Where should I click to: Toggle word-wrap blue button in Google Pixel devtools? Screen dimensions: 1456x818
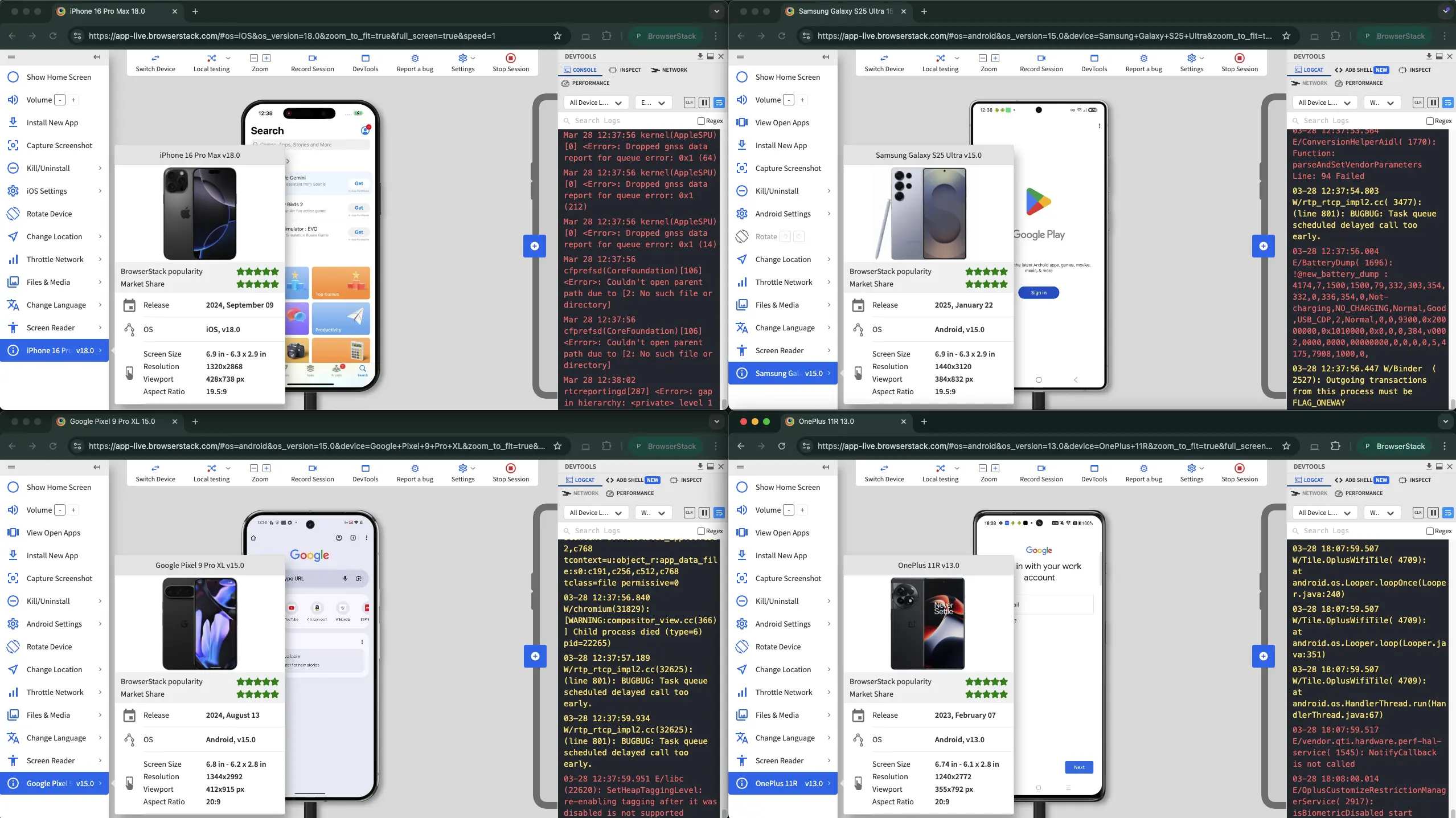point(719,513)
